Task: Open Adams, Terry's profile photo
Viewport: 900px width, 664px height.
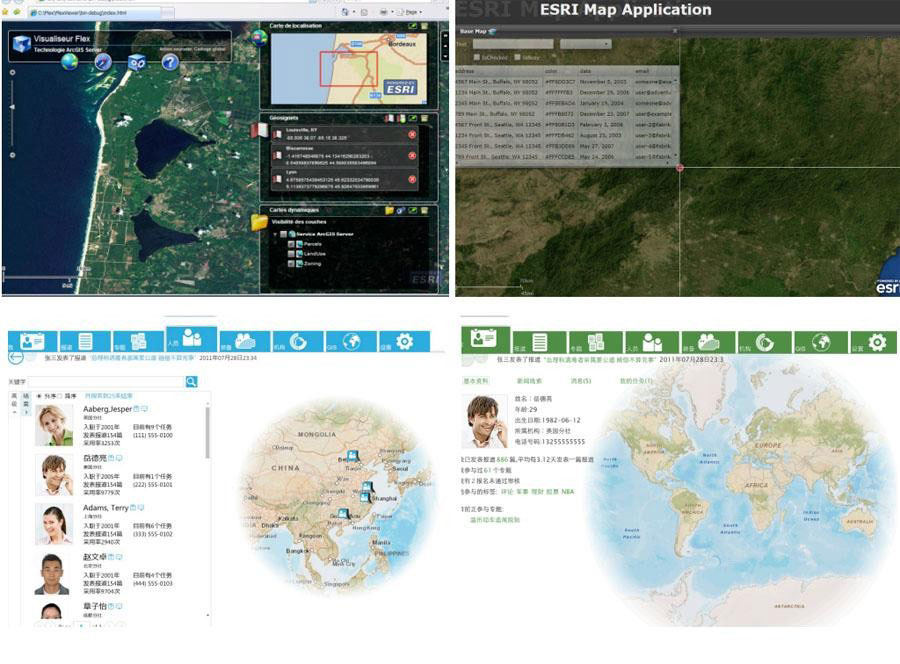Action: pos(54,524)
